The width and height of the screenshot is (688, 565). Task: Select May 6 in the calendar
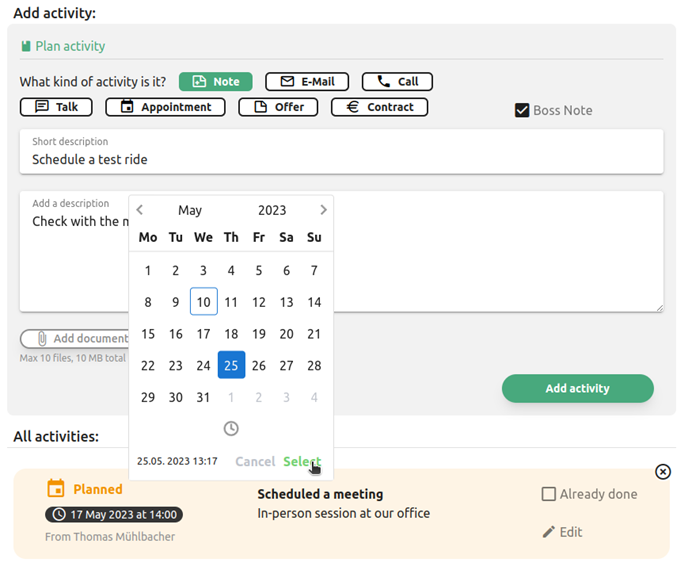[287, 270]
